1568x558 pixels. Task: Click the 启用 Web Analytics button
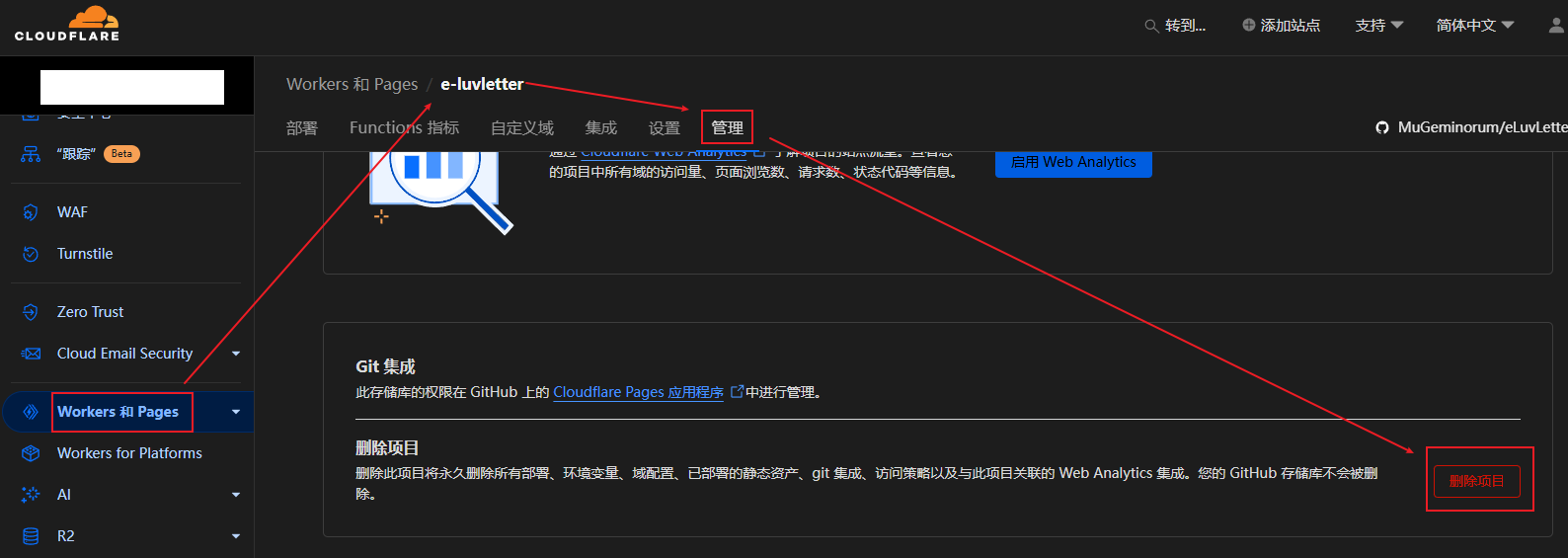(x=1073, y=162)
